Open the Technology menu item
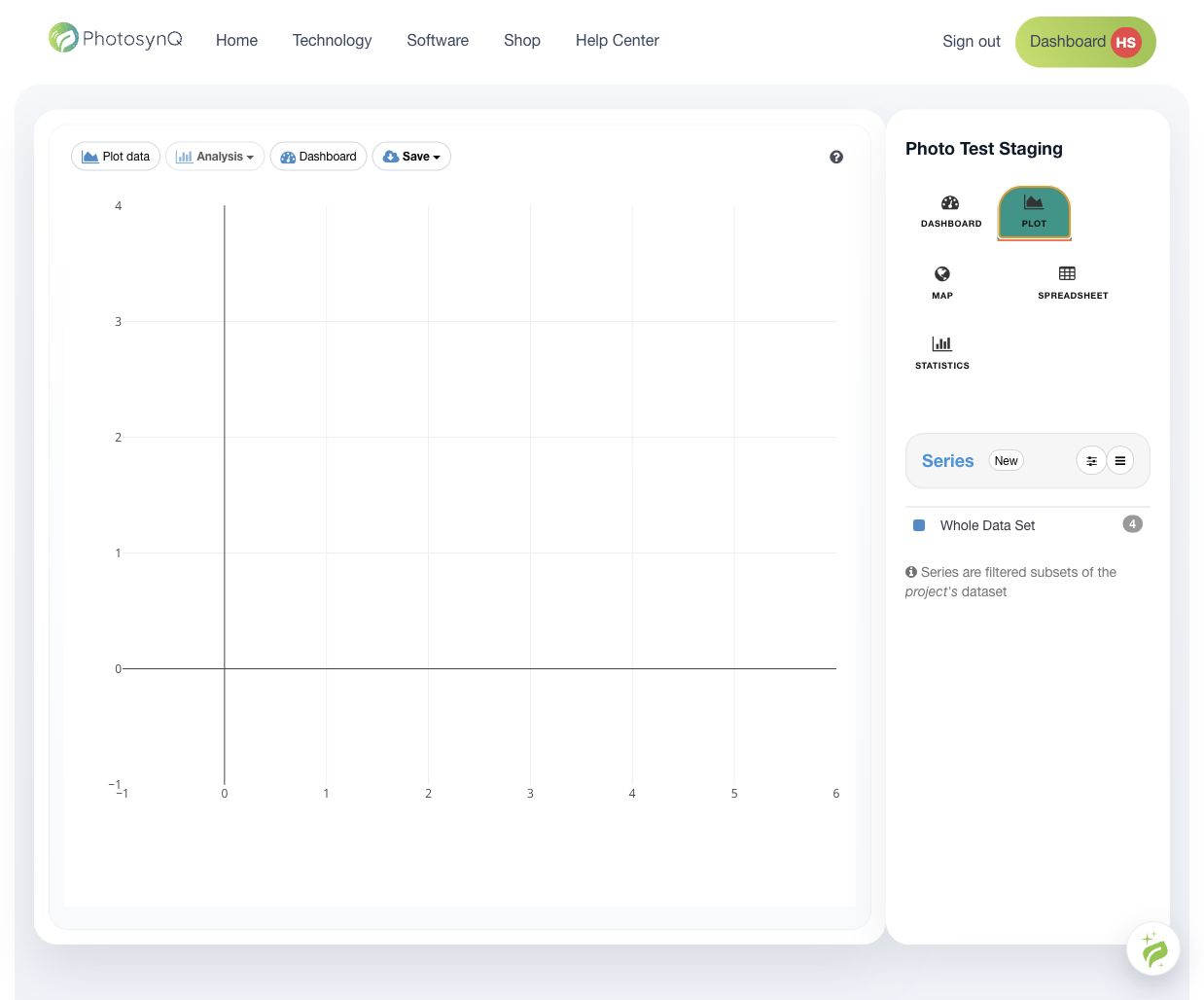The width and height of the screenshot is (1204, 1000). (332, 40)
